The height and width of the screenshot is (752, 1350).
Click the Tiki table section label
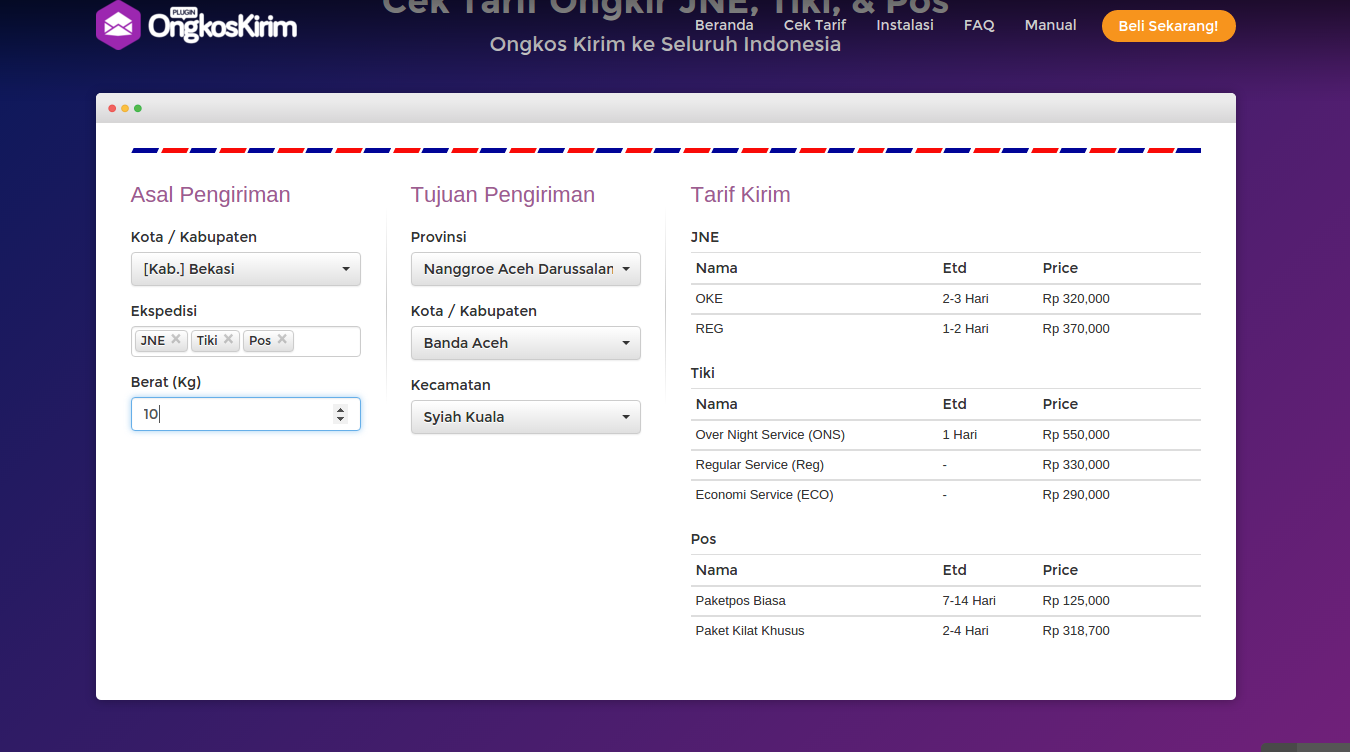tap(703, 373)
